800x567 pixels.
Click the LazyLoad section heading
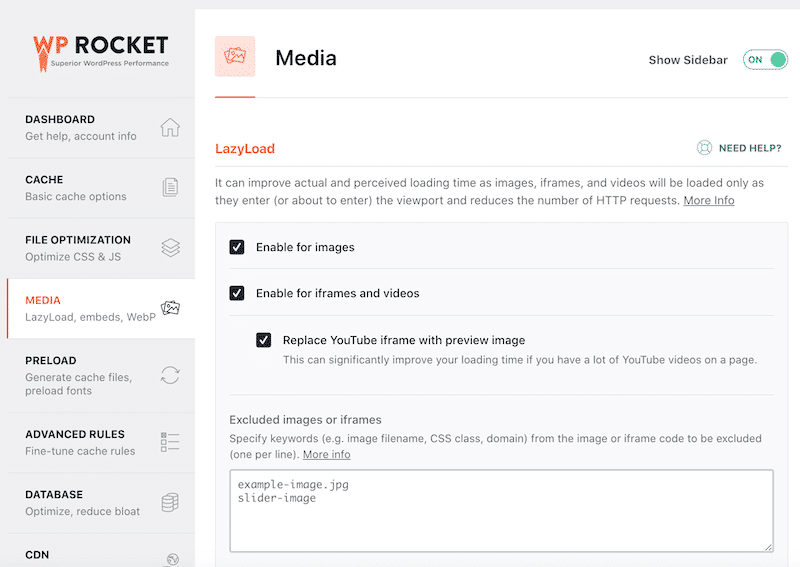pos(245,149)
